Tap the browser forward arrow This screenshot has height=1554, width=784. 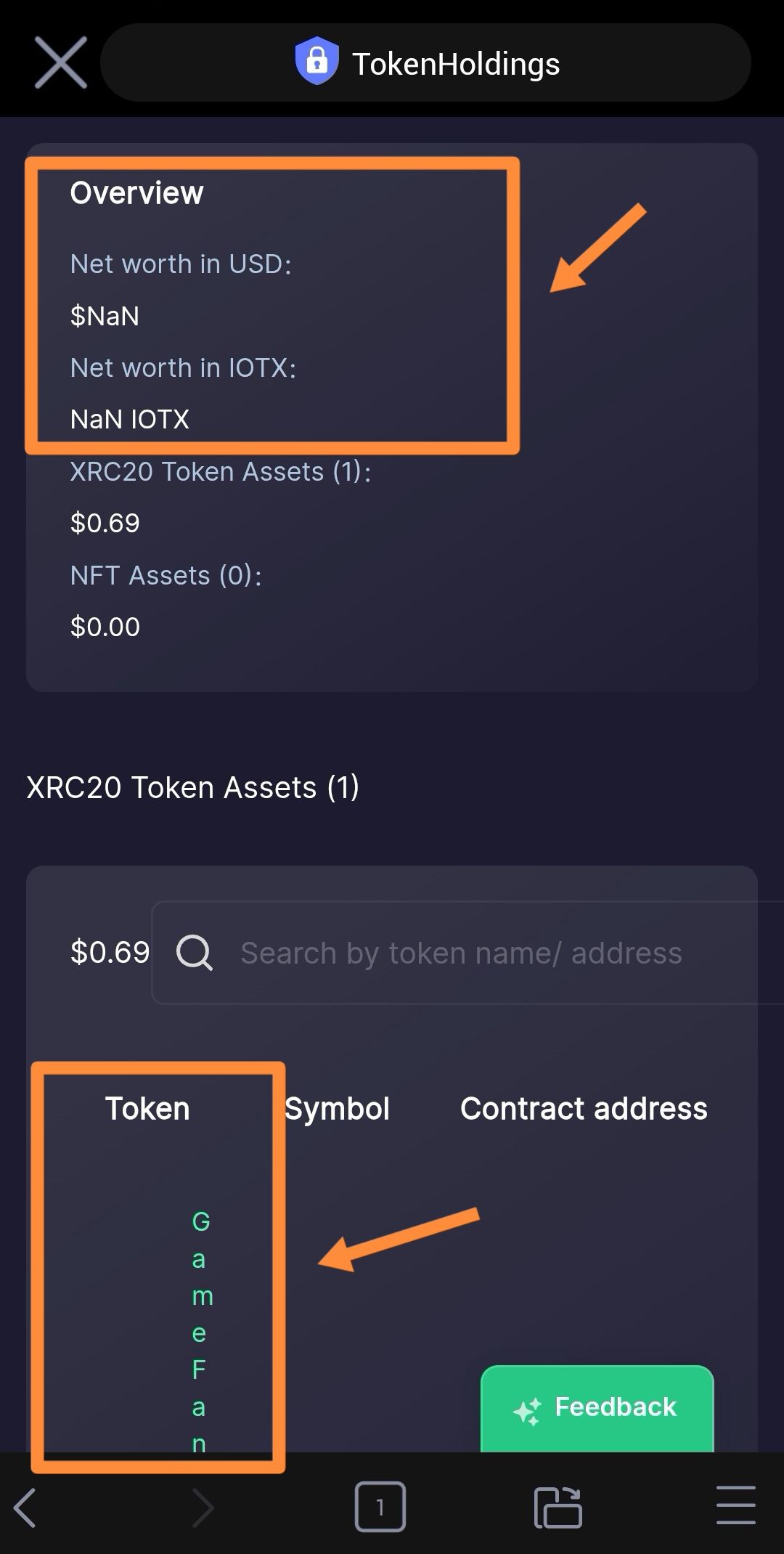point(203,1508)
